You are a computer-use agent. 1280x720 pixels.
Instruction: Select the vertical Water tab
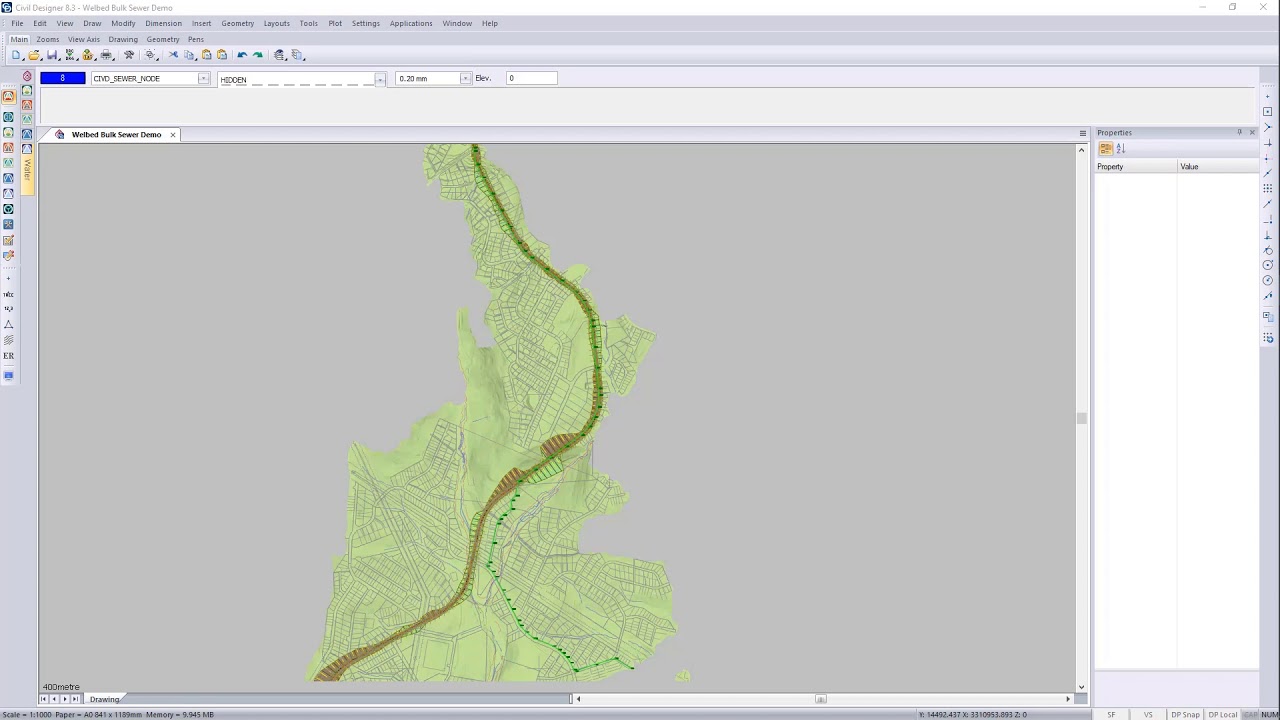(27, 170)
